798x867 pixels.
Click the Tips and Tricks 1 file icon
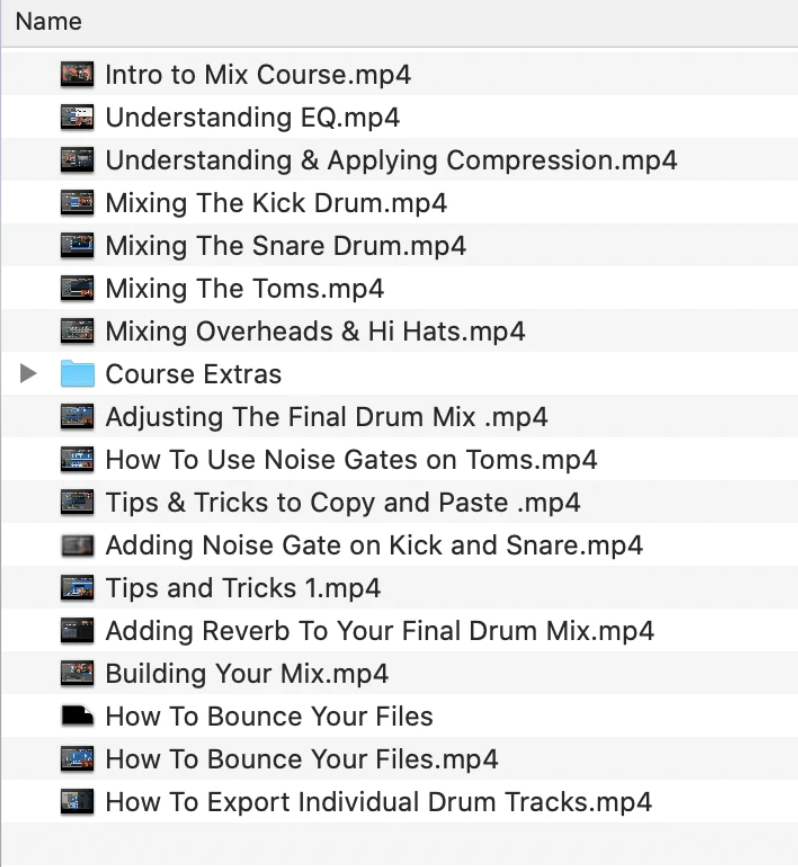click(77, 588)
